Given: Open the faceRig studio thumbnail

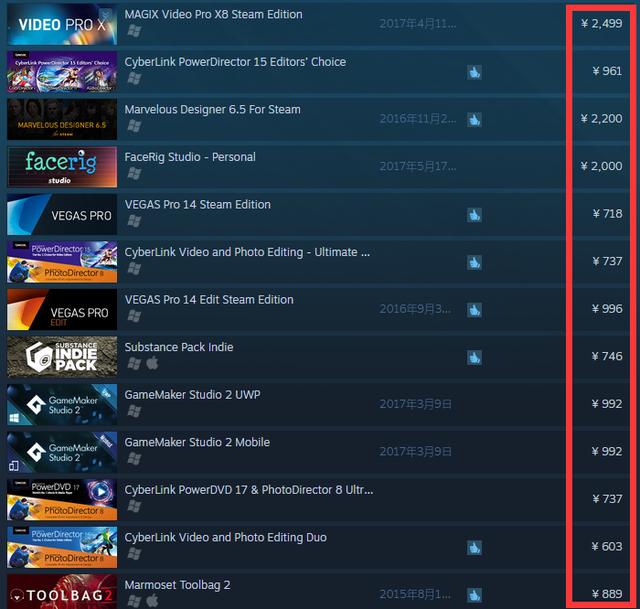Looking at the screenshot, I should pos(62,167).
